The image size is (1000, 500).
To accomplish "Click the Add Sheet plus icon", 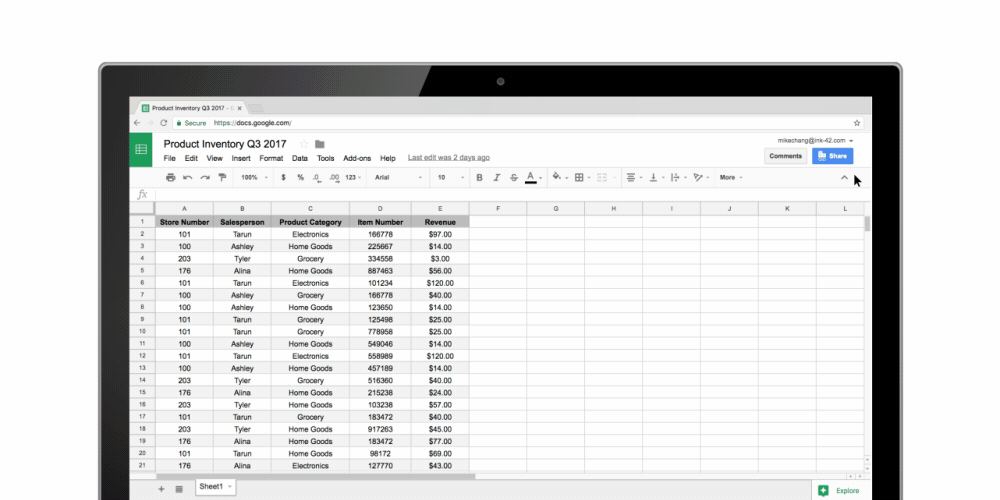I will (x=161, y=488).
